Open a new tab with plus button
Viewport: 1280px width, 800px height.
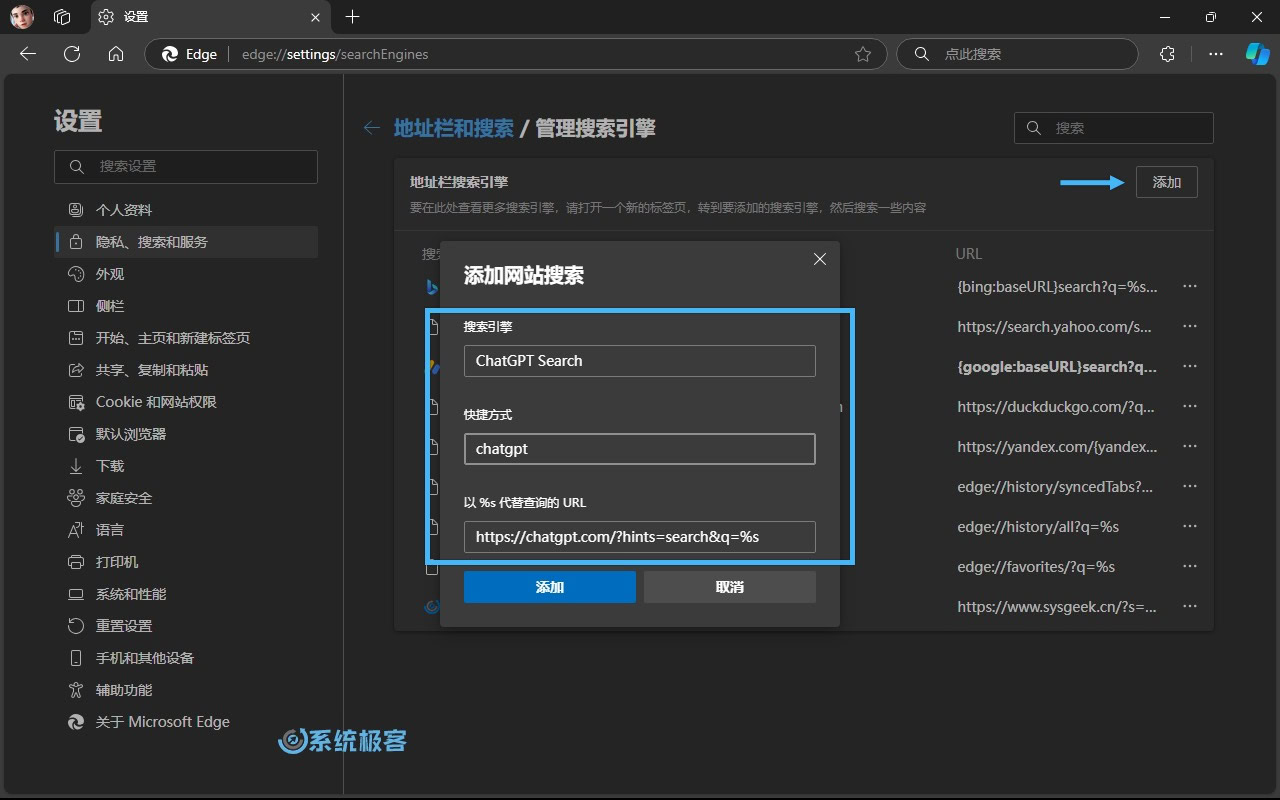352,16
